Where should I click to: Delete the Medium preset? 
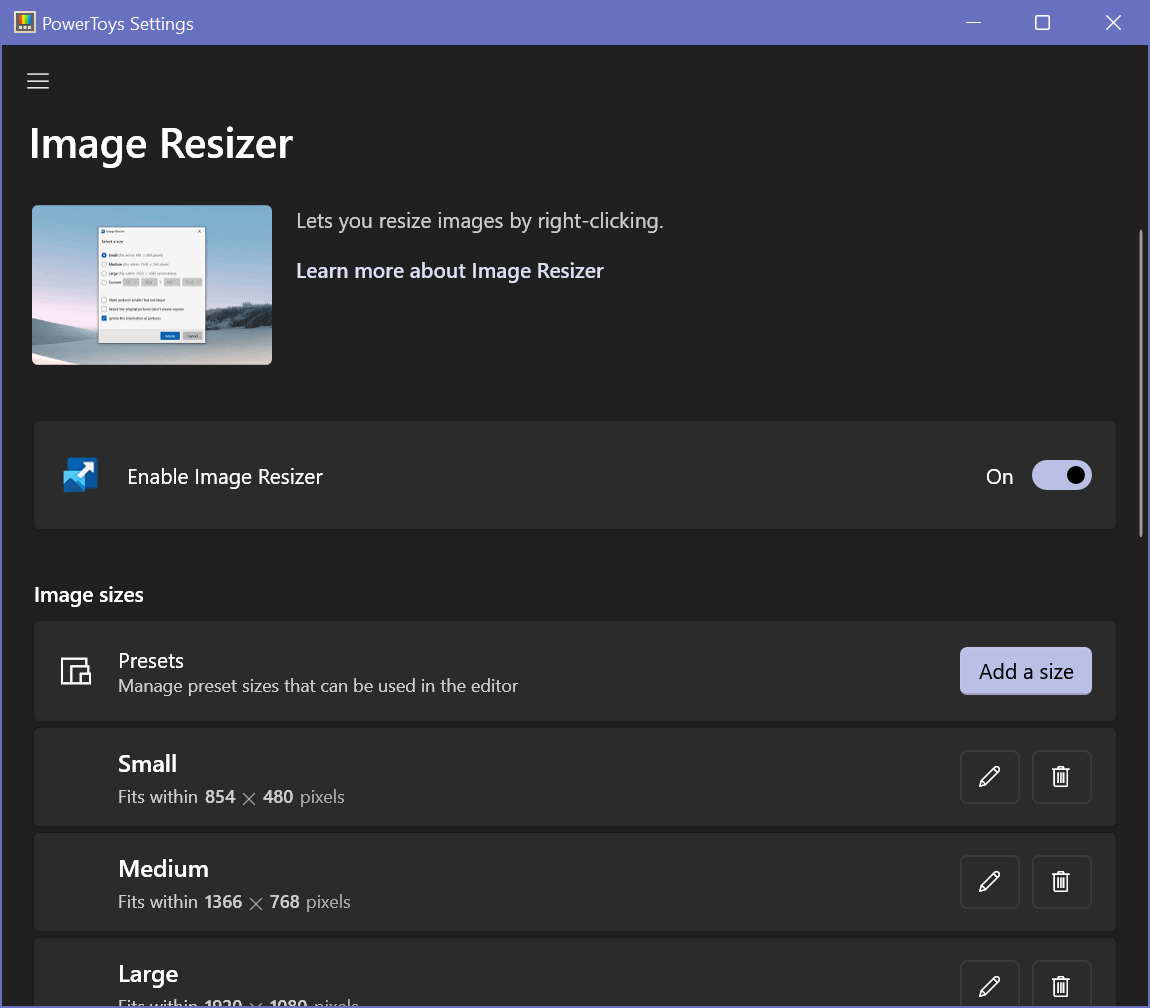pyautogui.click(x=1061, y=882)
